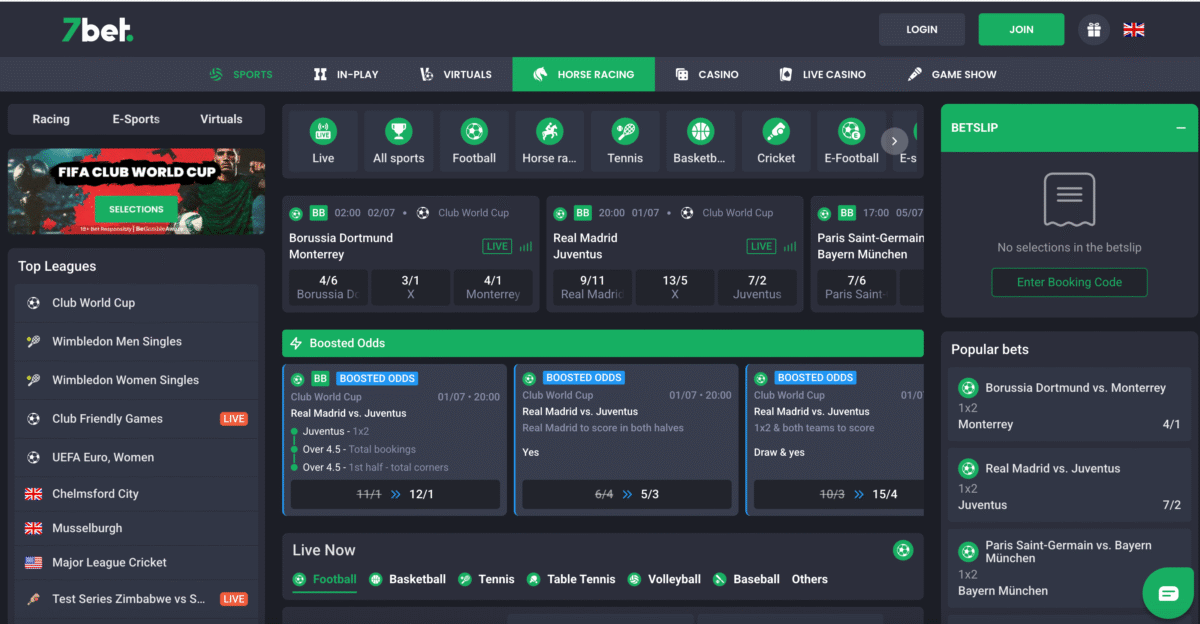Bet Juventus at 7/2 odds button
This screenshot has width=1200, height=624.
tap(757, 287)
